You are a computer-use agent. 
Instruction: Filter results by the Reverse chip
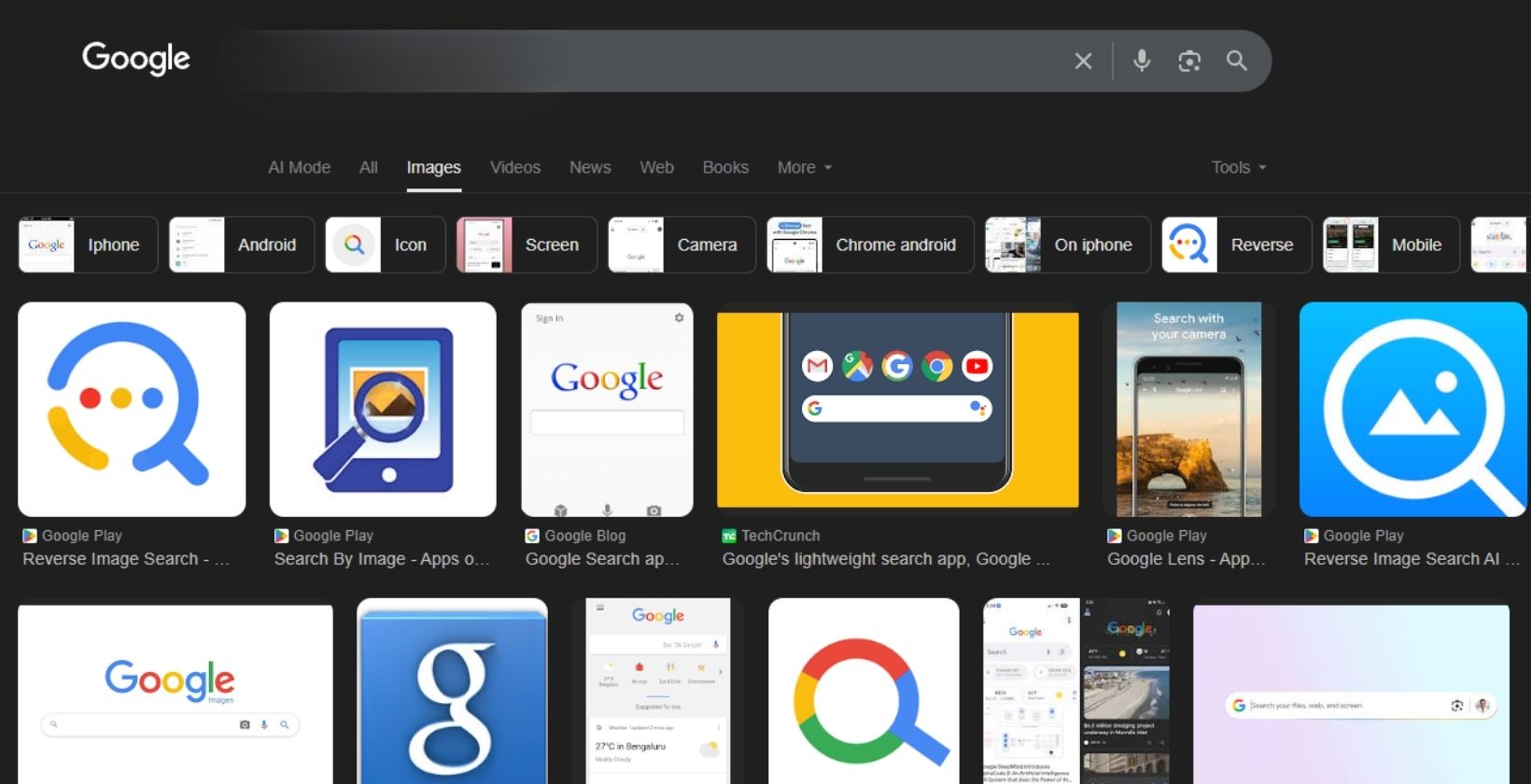(x=1236, y=245)
